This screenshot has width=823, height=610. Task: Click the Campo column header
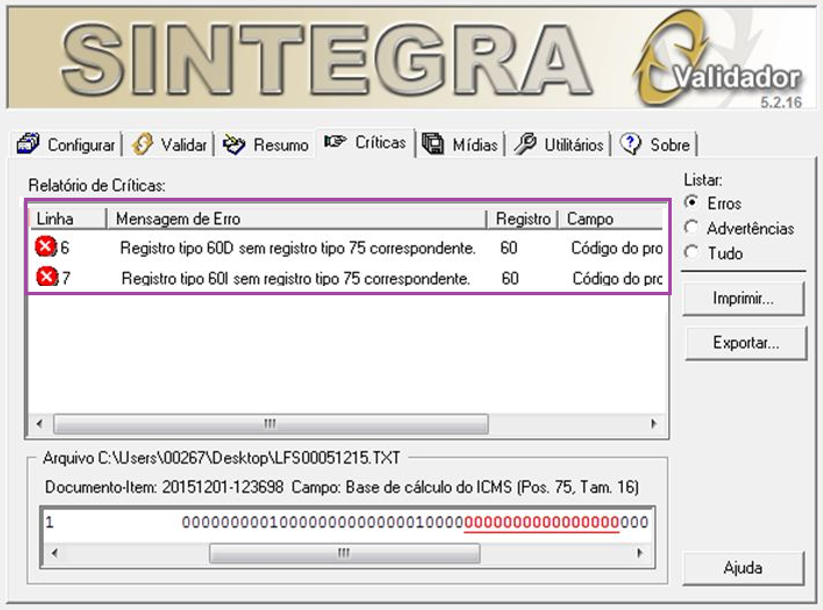[610, 218]
